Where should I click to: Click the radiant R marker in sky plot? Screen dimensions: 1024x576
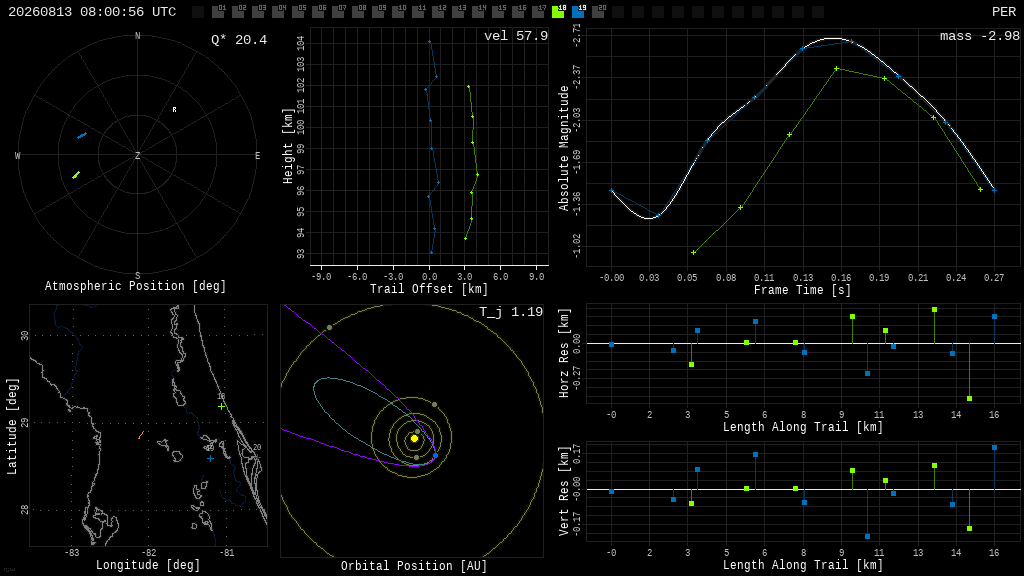(x=174, y=110)
